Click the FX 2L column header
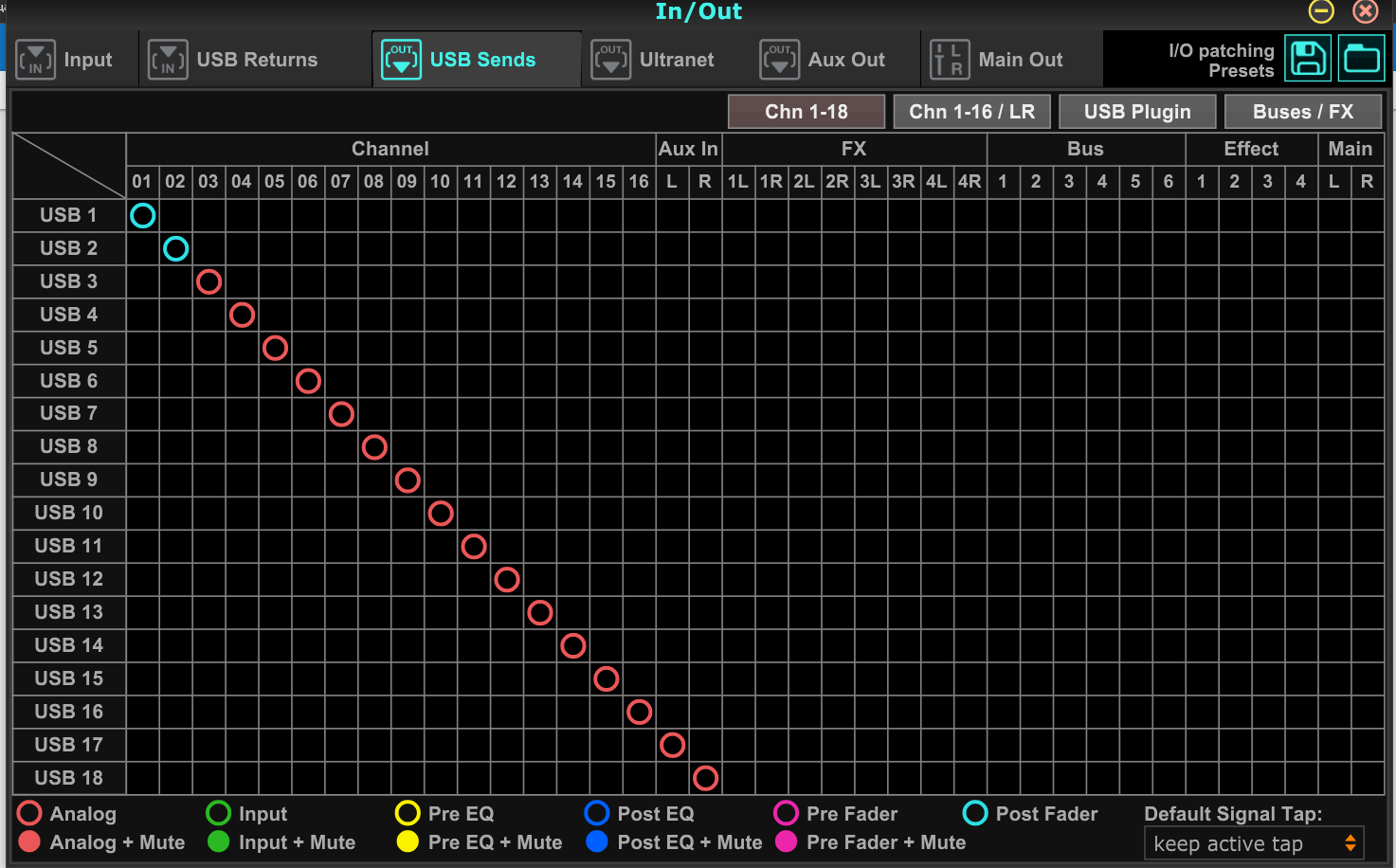The image size is (1396, 868). [805, 181]
